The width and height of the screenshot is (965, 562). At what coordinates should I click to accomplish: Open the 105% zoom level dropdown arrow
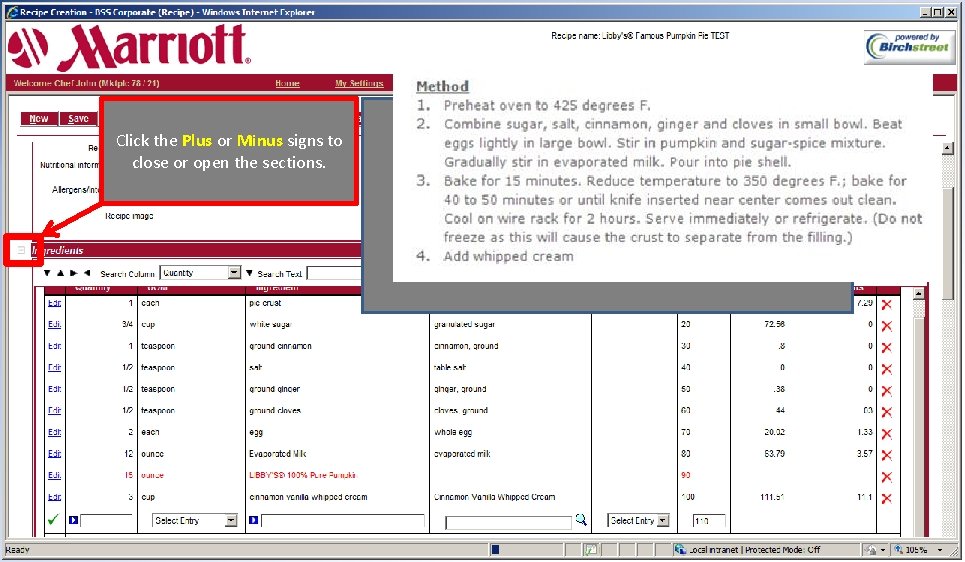(940, 550)
